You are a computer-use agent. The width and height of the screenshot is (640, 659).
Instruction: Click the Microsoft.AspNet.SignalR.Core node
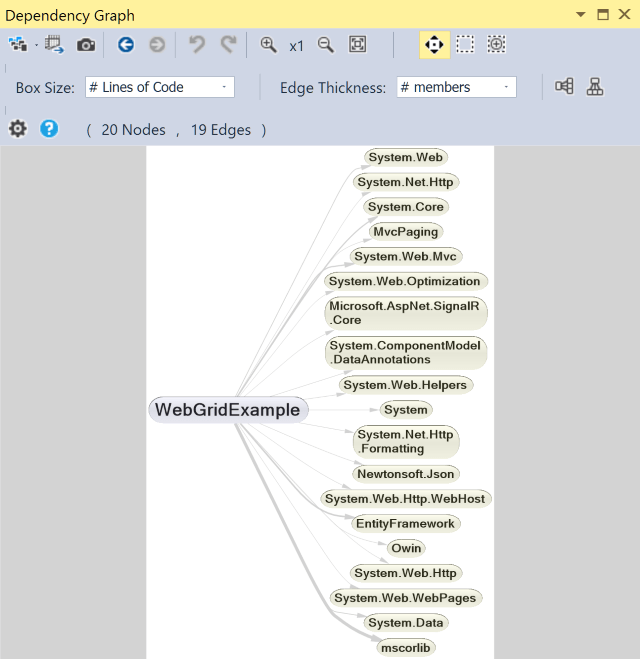tap(406, 313)
